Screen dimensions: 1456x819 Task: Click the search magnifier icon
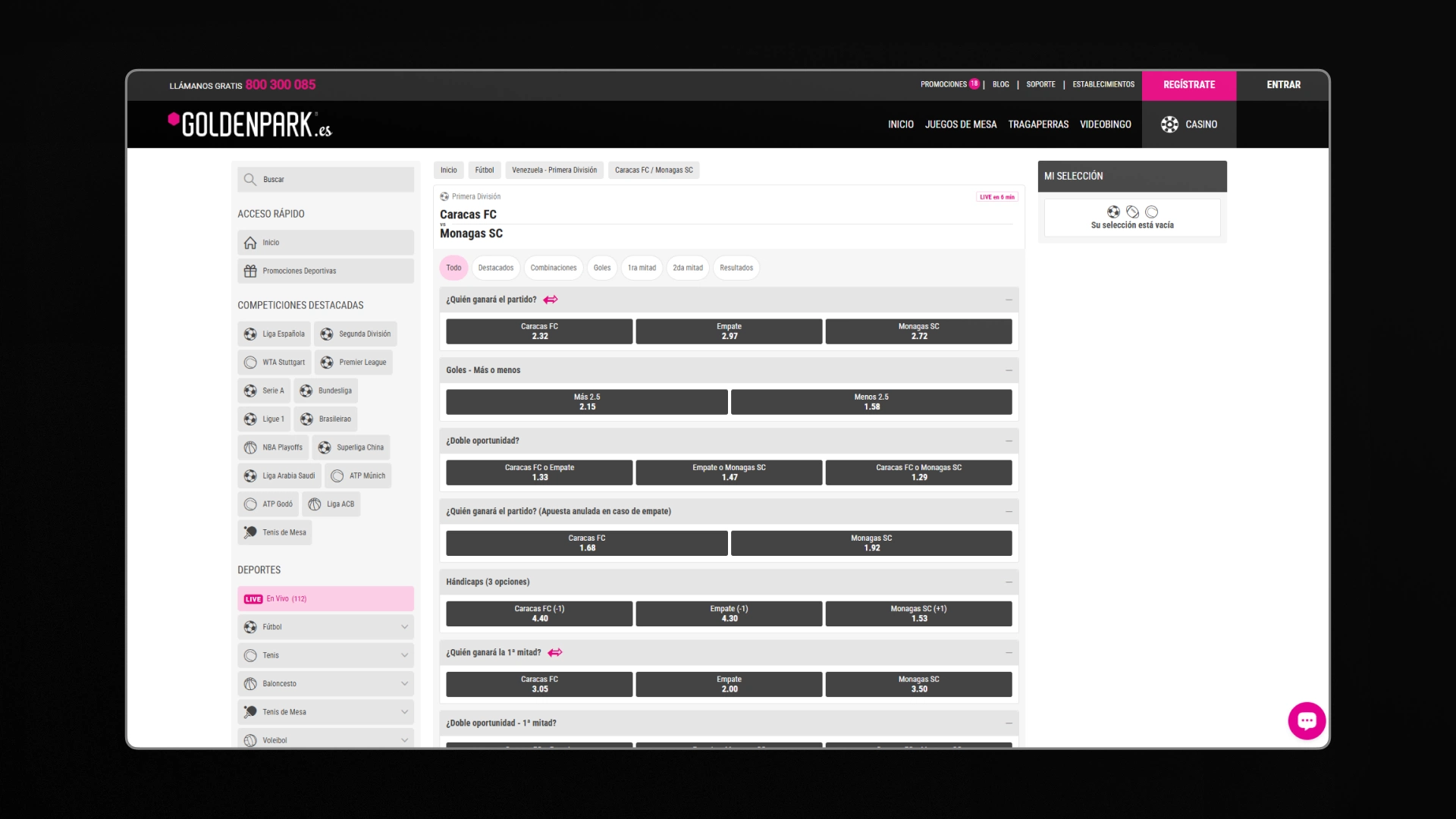click(249, 180)
